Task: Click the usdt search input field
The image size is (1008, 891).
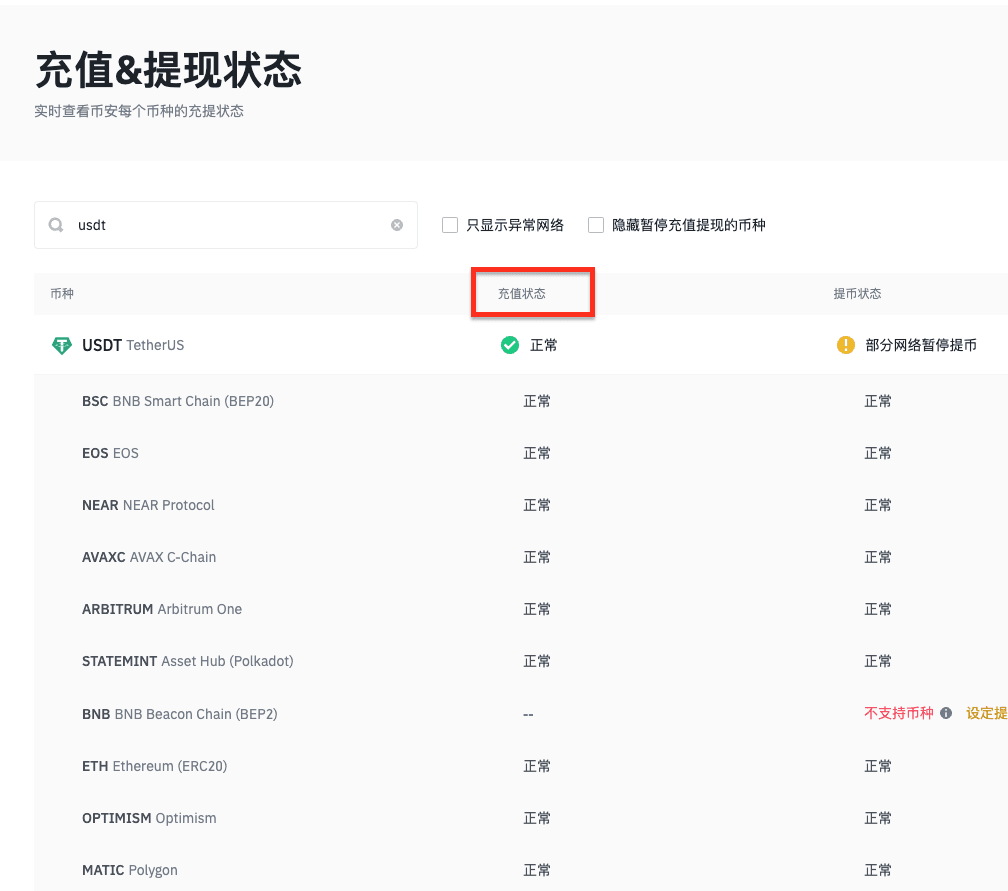Action: [x=226, y=224]
